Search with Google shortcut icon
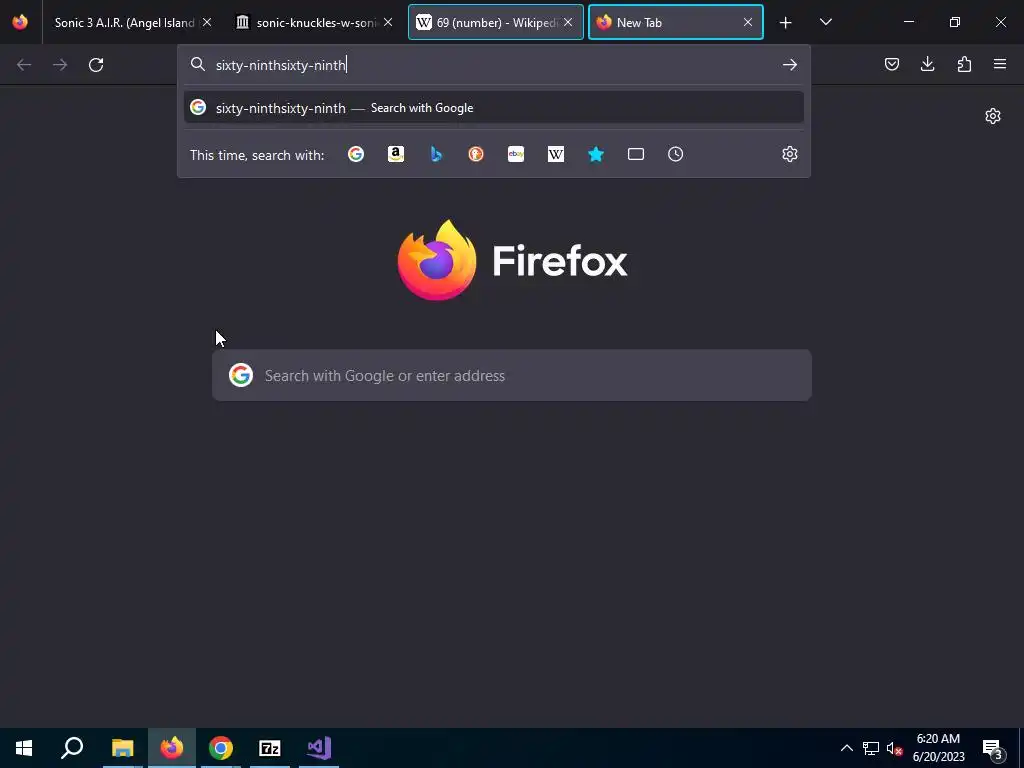This screenshot has width=1024, height=768. coord(356,154)
